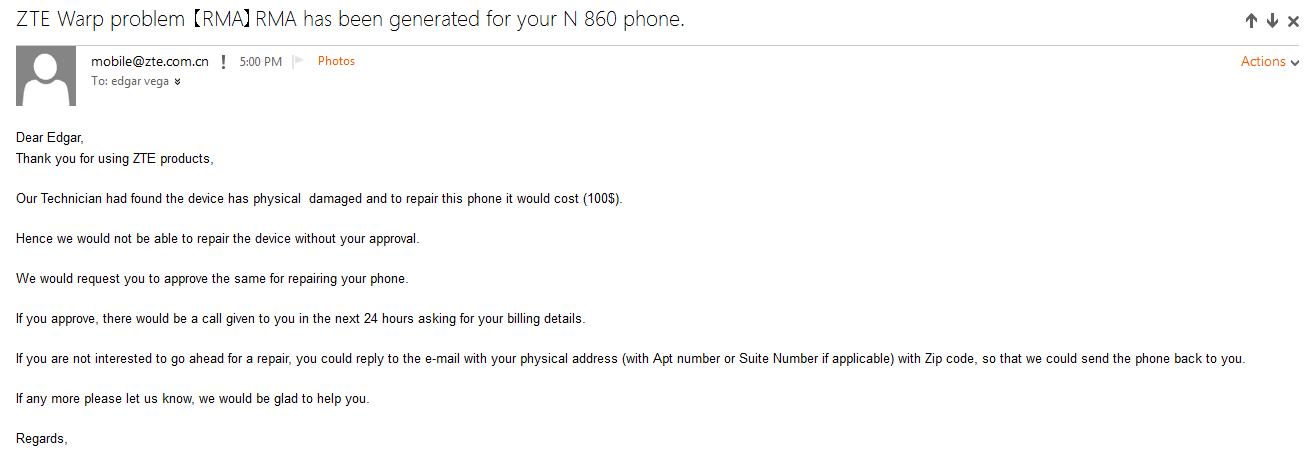This screenshot has height=461, width=1312.
Task: Click the 'Regards,' closing line
Action: point(42,439)
